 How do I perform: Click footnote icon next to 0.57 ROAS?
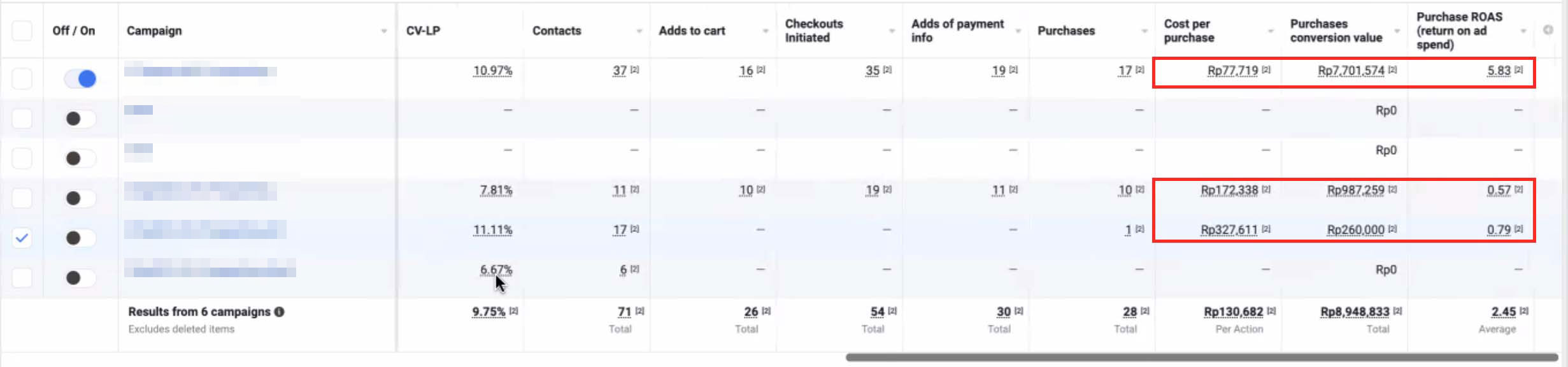tap(1519, 189)
